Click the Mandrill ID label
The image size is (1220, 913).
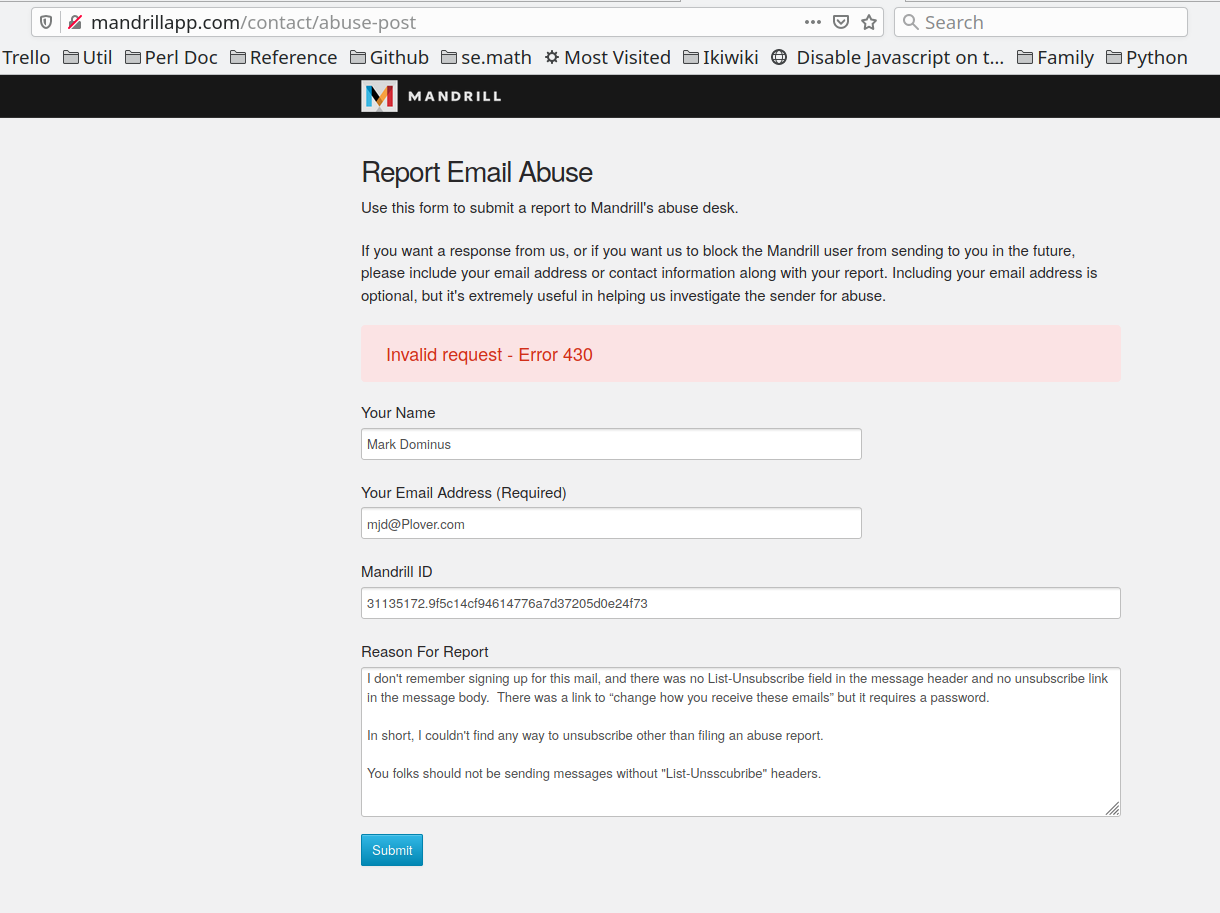[x=397, y=572]
